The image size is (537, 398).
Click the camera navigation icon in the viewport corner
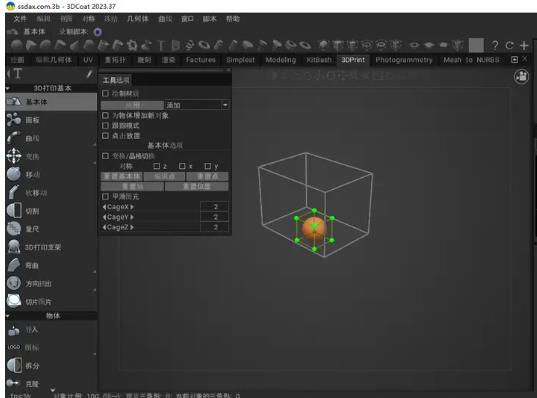tap(521, 76)
